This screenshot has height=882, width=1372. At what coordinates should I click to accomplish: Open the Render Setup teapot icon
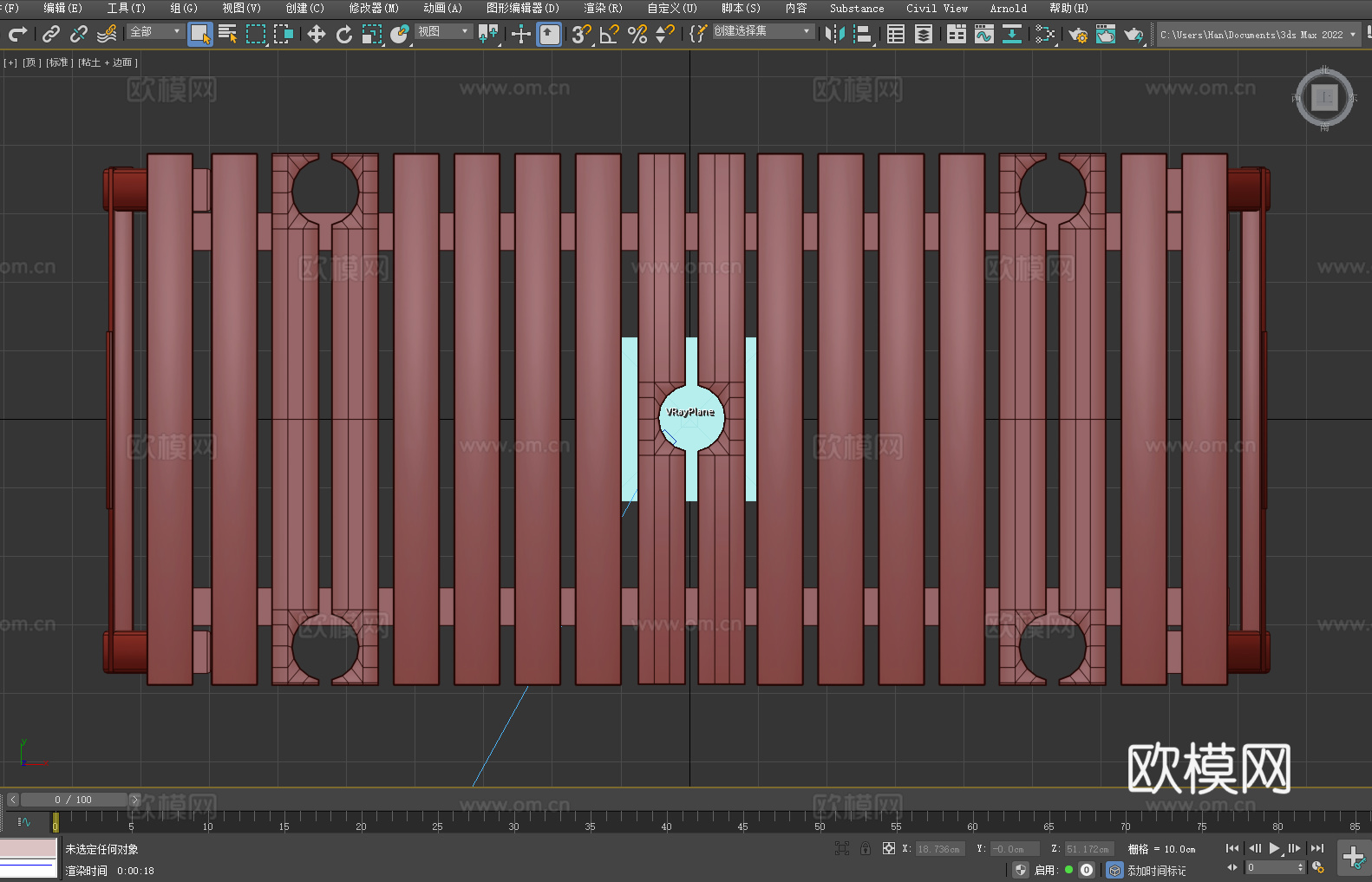[x=1078, y=34]
